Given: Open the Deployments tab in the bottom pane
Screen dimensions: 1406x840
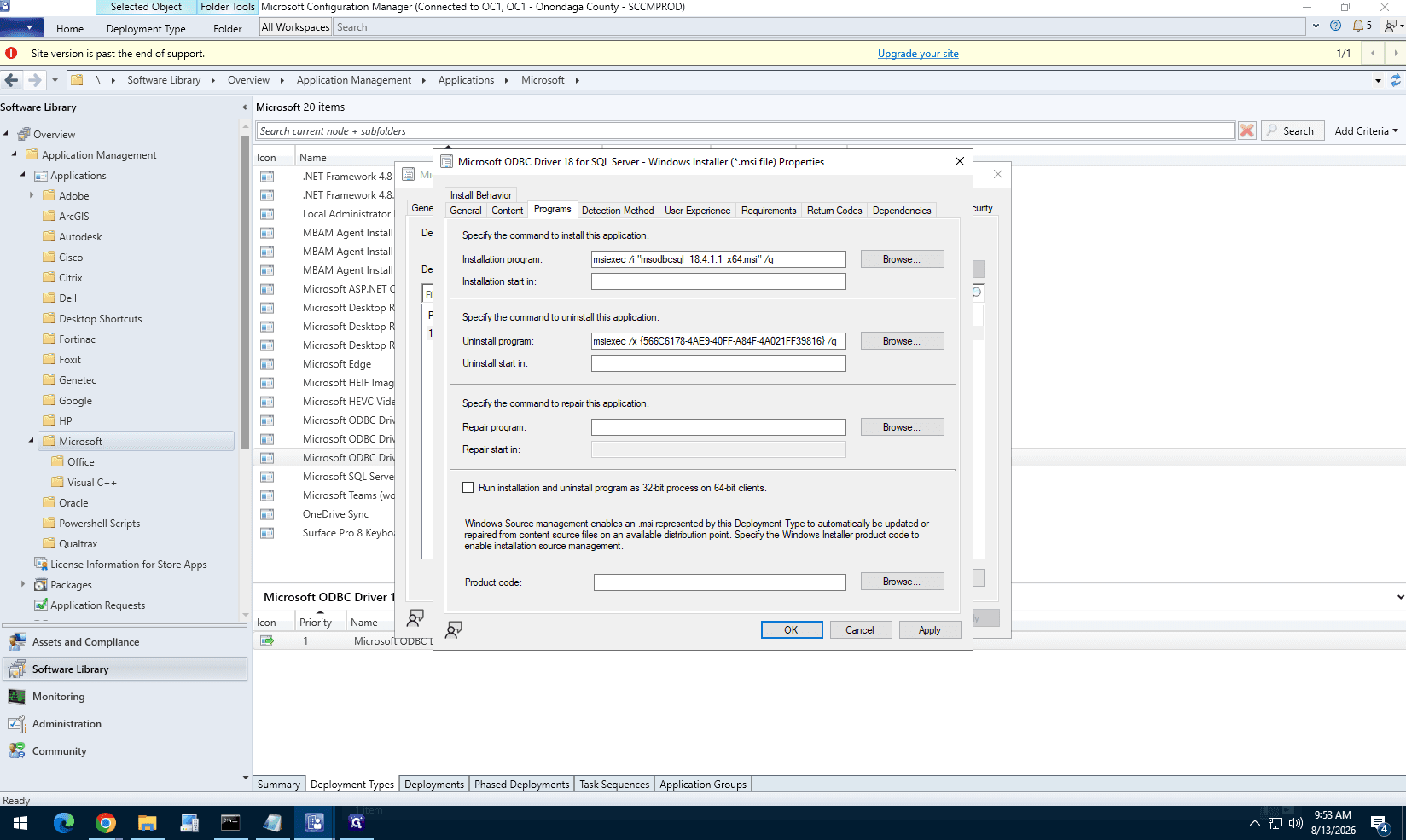Looking at the screenshot, I should tap(434, 785).
